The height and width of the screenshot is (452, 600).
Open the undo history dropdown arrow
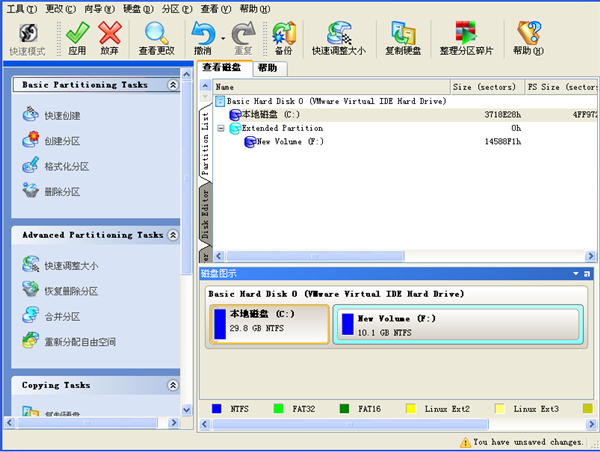click(x=223, y=38)
